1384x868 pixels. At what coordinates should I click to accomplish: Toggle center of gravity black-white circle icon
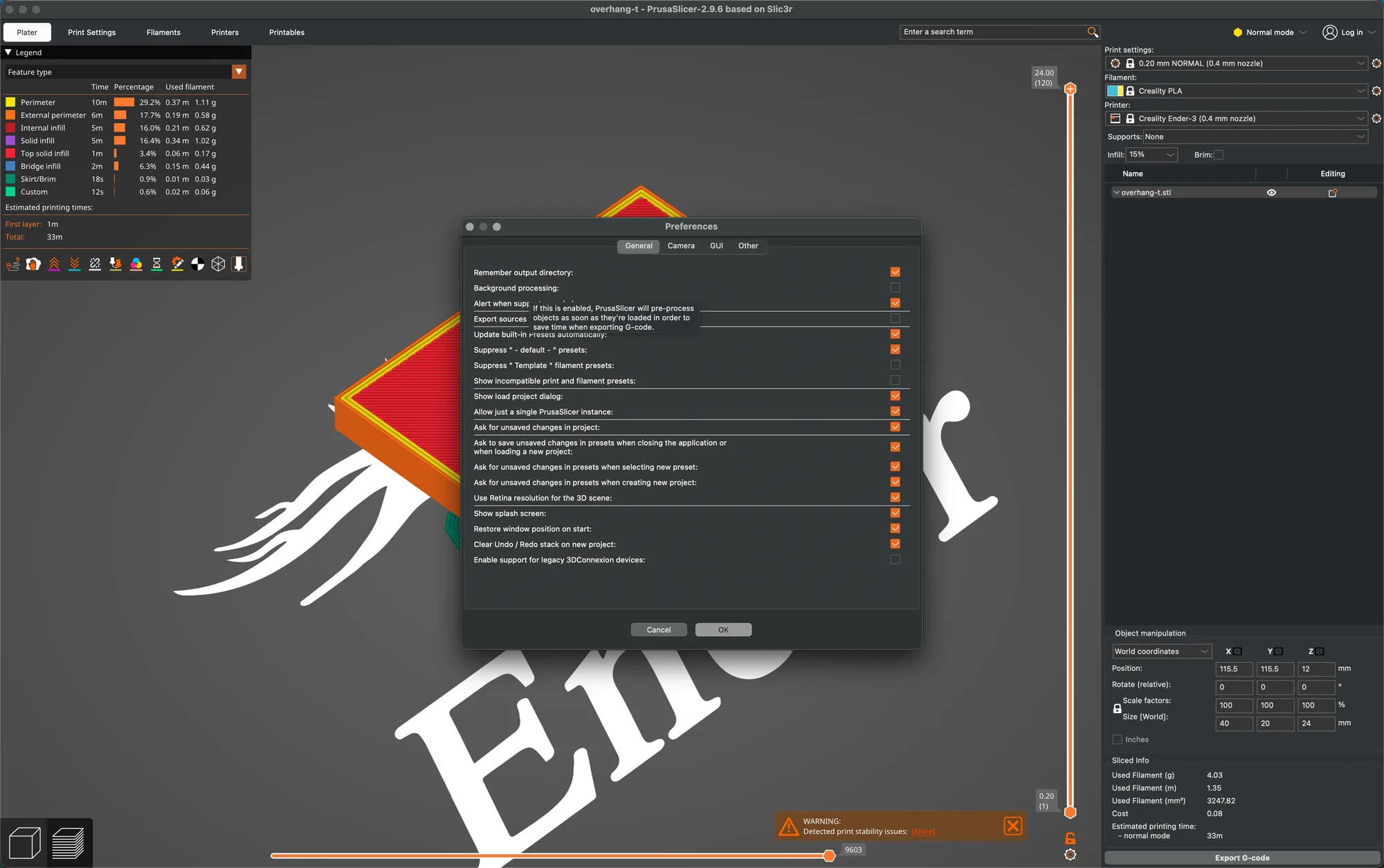[x=198, y=264]
